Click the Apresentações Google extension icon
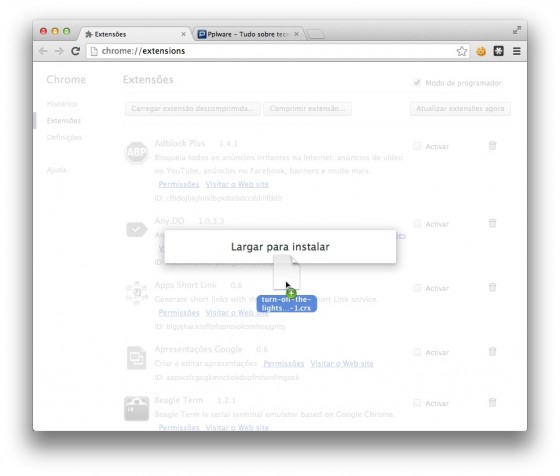The height and width of the screenshot is (476, 560). [x=136, y=357]
